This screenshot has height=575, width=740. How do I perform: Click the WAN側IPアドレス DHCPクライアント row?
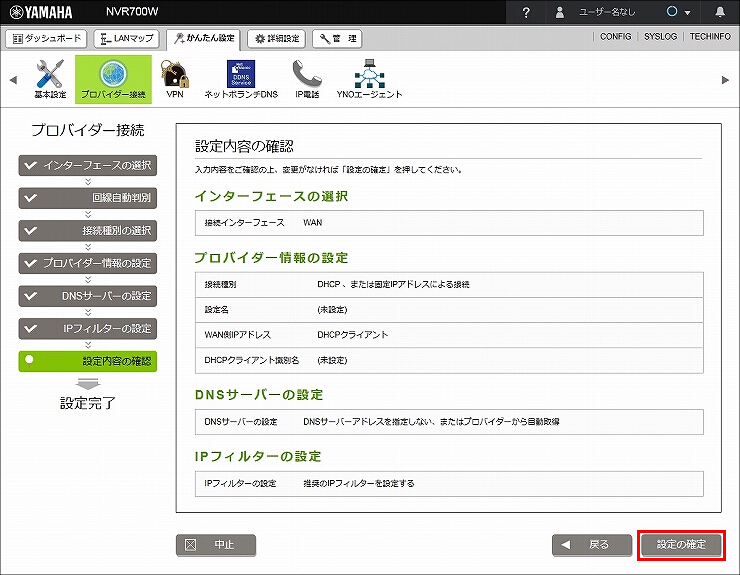tap(449, 335)
